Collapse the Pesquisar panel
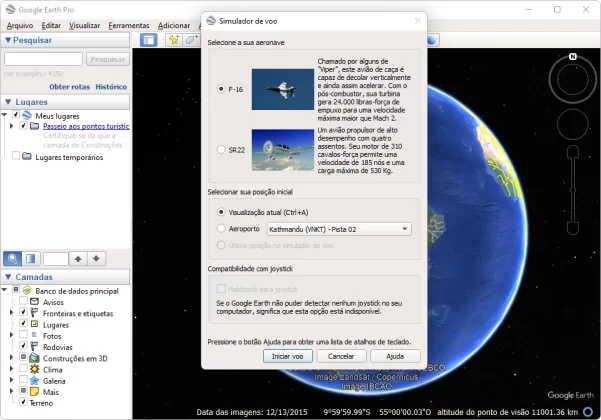The image size is (601, 420). 8,40
